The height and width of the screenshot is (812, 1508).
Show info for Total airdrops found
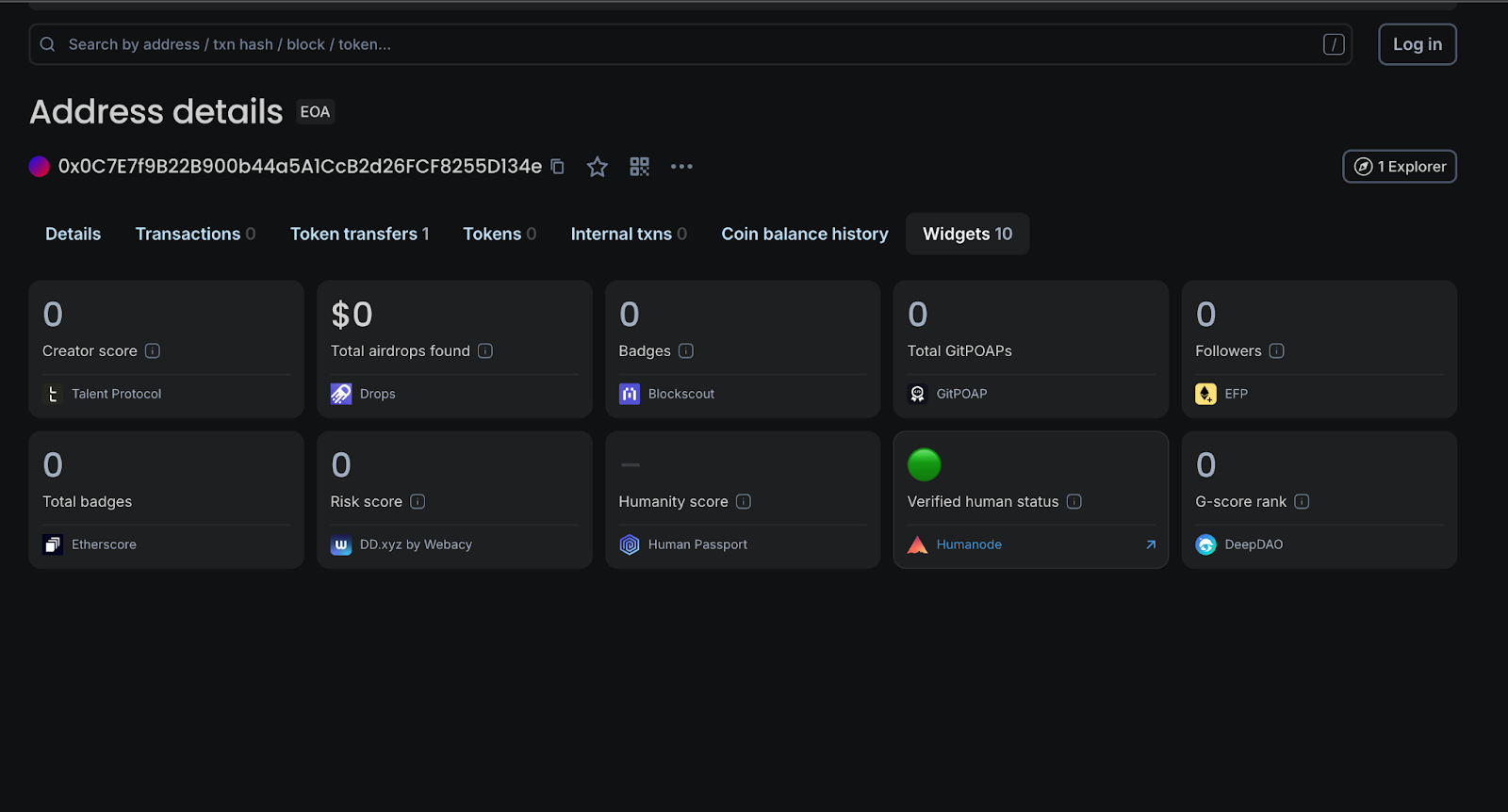coord(485,350)
